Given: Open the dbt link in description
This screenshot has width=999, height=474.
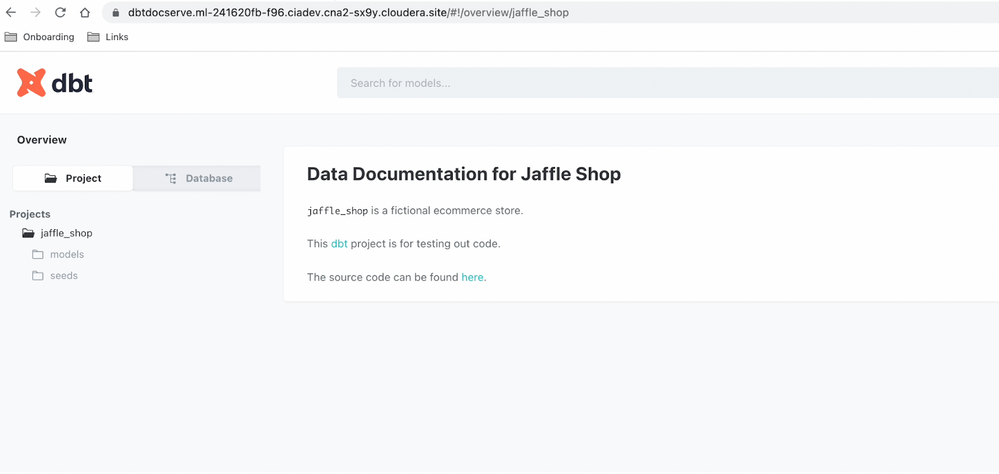Looking at the screenshot, I should (339, 244).
